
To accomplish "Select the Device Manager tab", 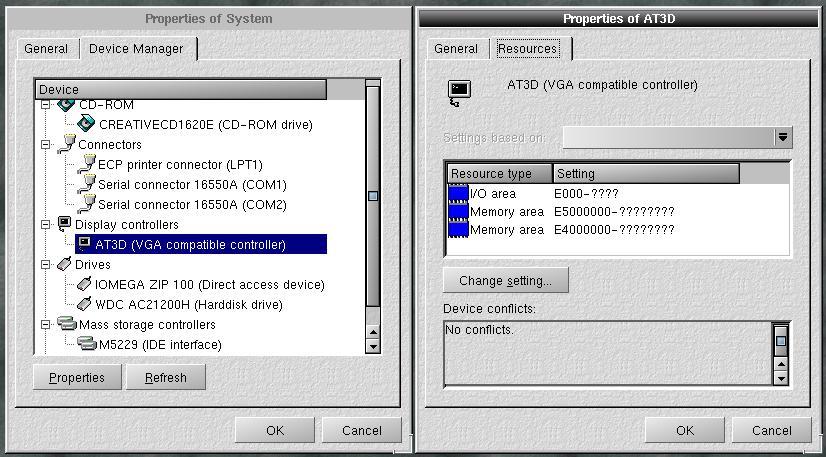I will click(x=136, y=48).
